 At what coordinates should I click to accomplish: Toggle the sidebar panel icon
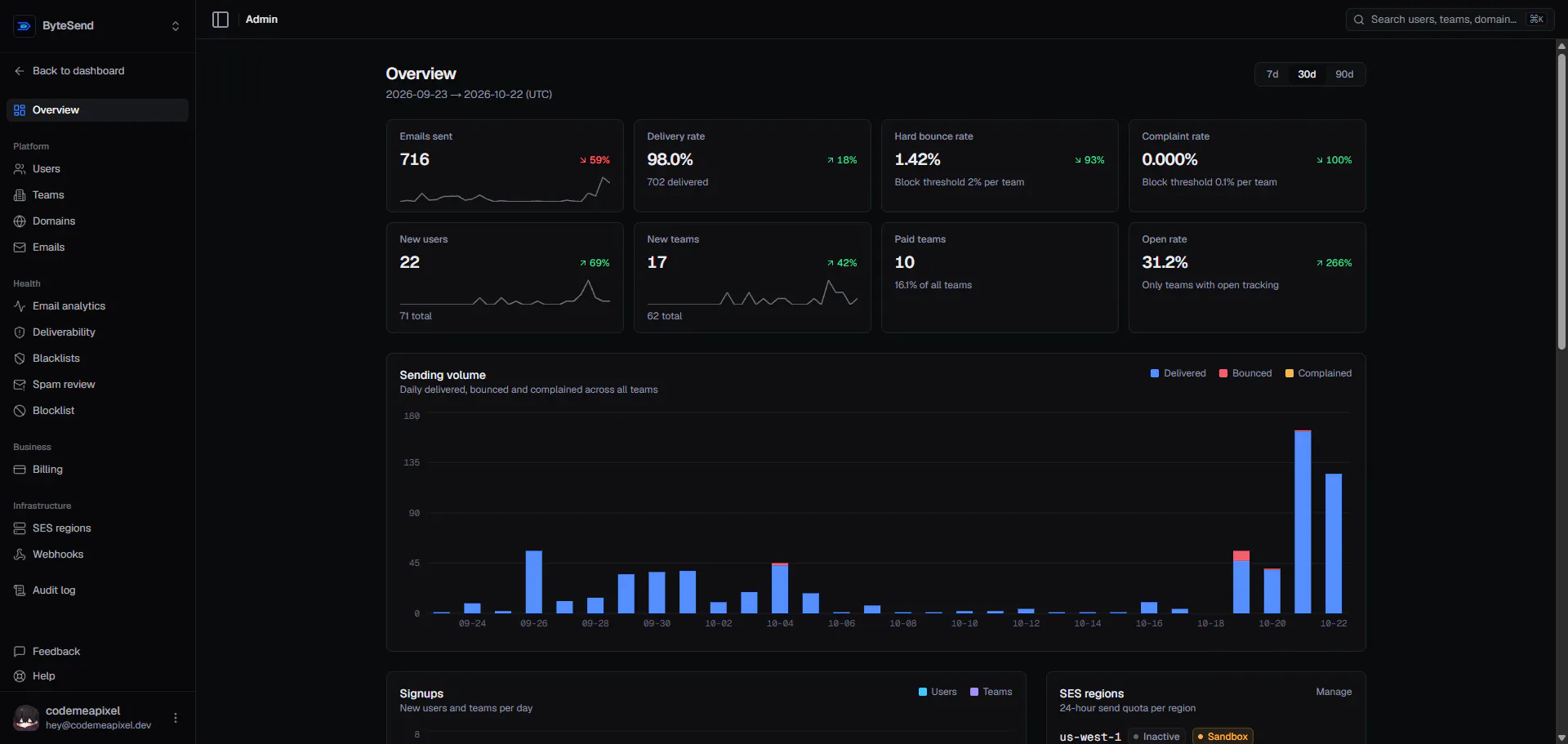click(220, 20)
